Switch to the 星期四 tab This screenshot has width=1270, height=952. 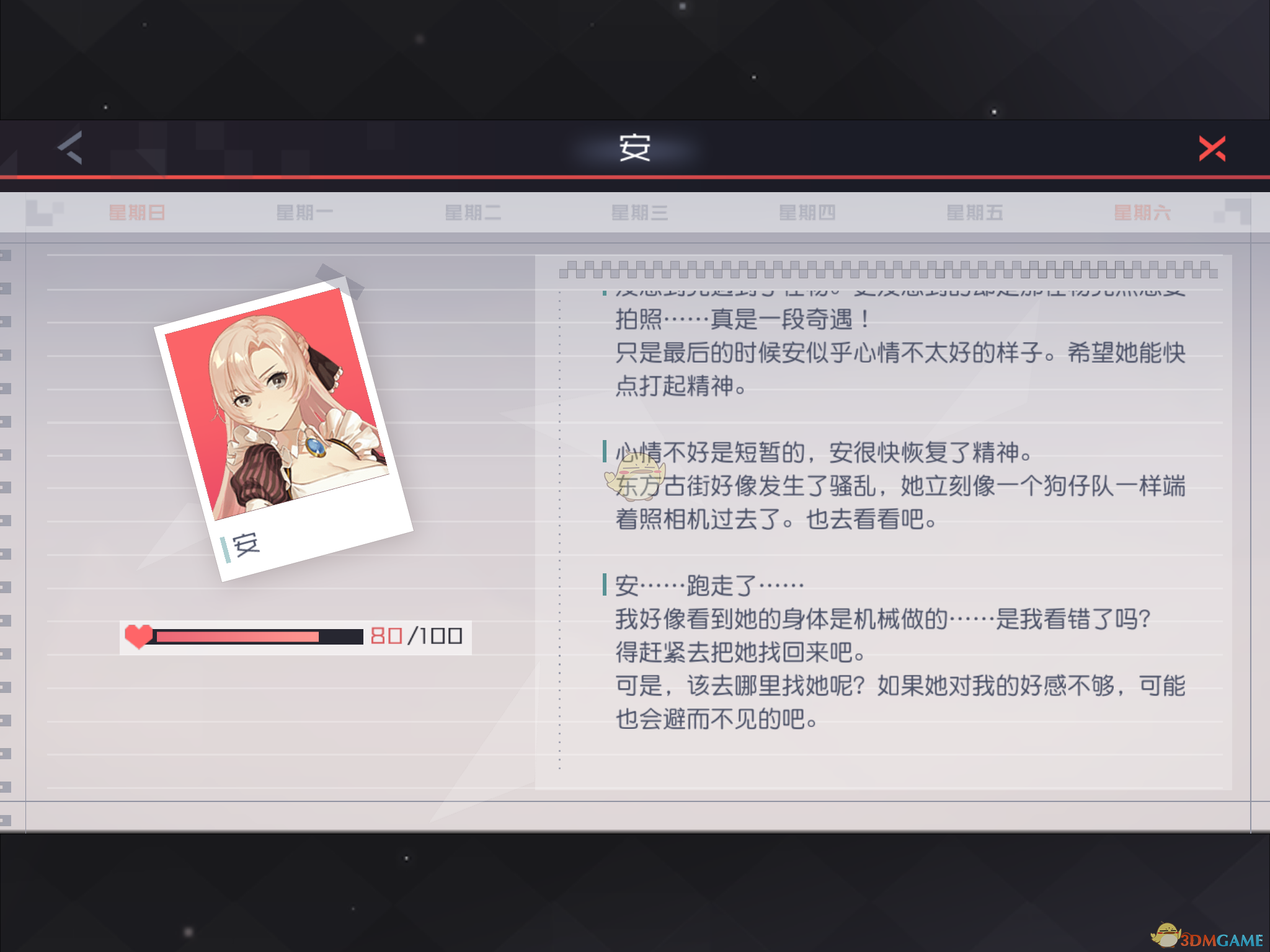pyautogui.click(x=807, y=213)
